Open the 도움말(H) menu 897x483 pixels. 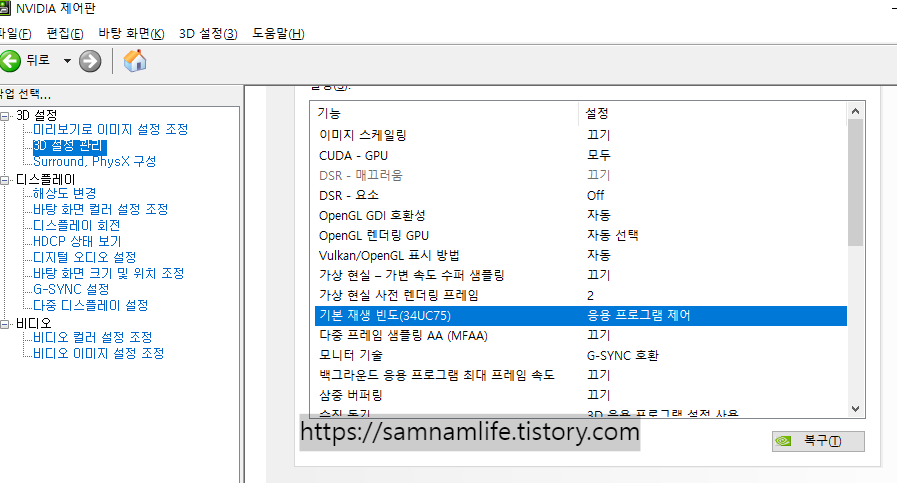[x=278, y=34]
